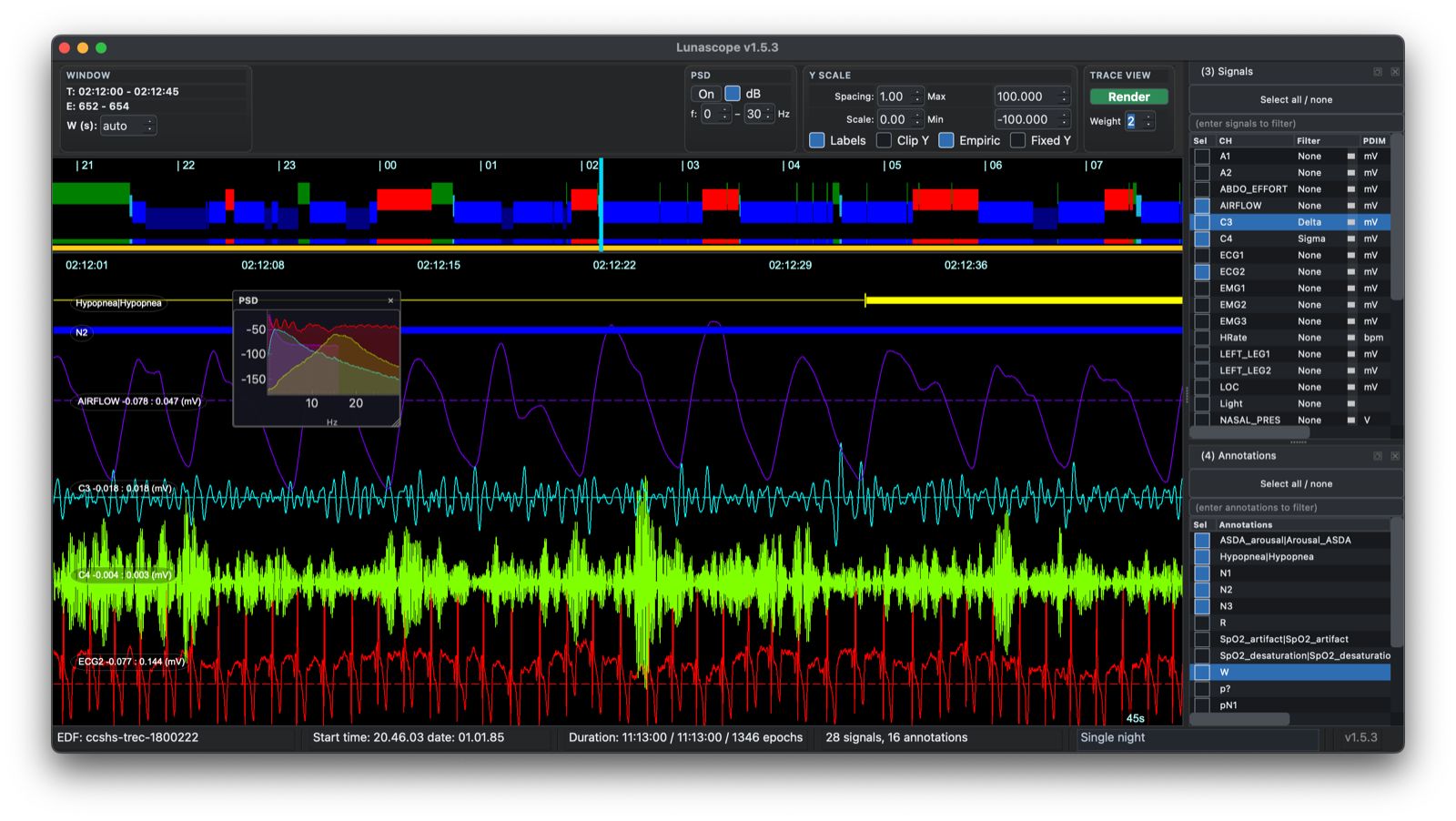Viewport: 1456px width, 821px height.
Task: Toggle the Labels checkbox
Action: (817, 140)
